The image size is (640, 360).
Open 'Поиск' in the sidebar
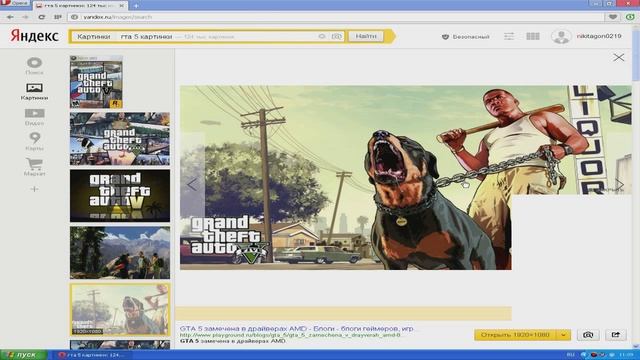34,66
